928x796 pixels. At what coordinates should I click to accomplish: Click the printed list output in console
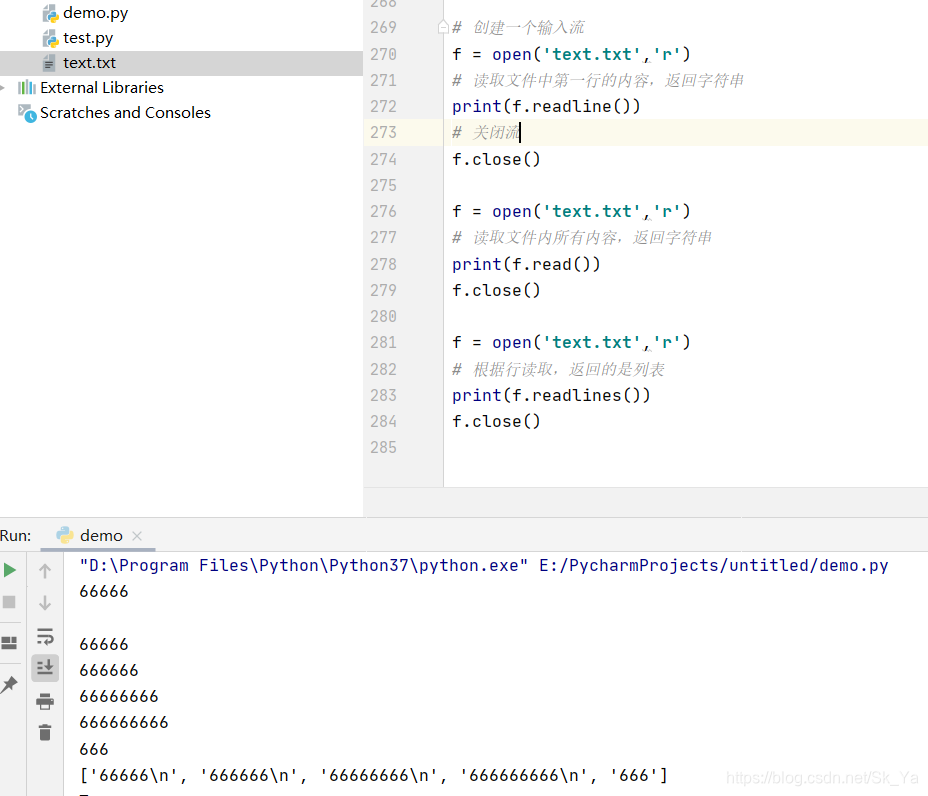pos(373,775)
